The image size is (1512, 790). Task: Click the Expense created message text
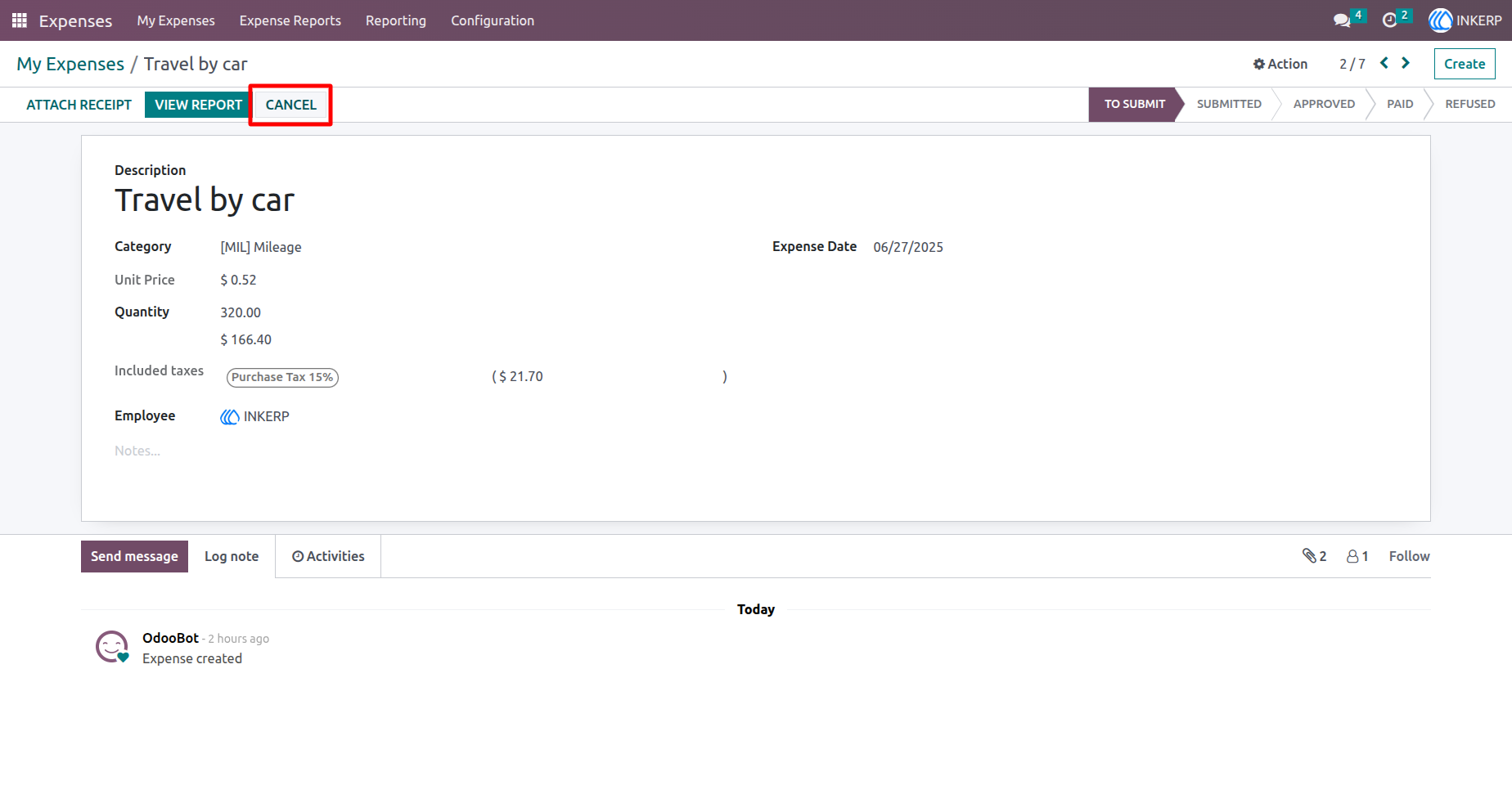point(192,658)
